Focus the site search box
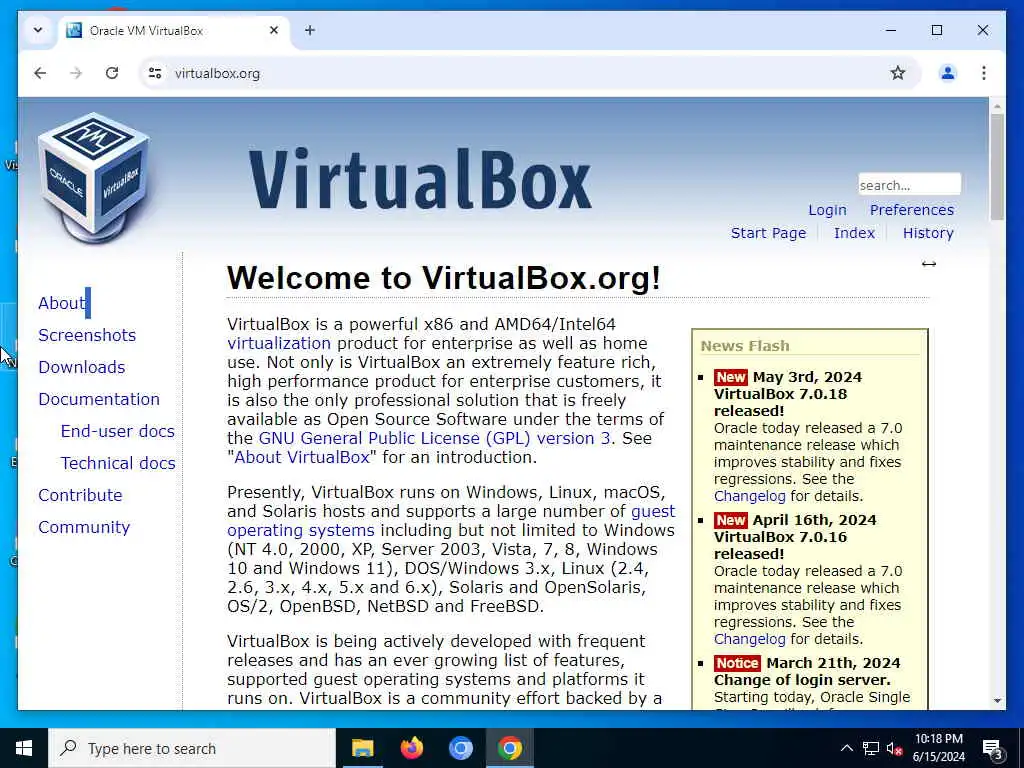The width and height of the screenshot is (1024, 768). [909, 185]
